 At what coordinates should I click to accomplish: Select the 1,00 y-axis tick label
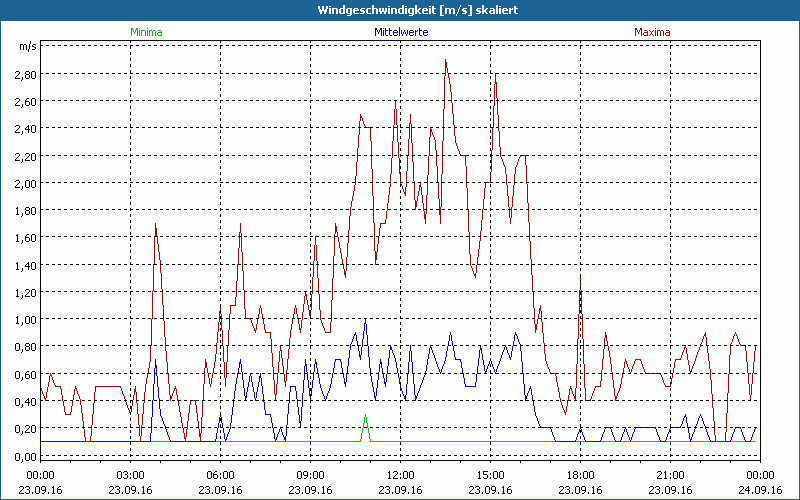(x=26, y=320)
